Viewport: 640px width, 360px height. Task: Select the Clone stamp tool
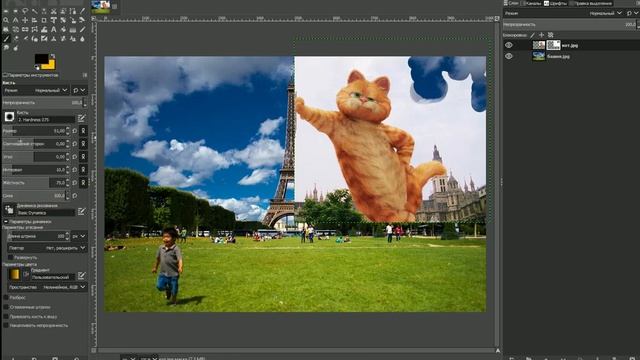point(53,38)
